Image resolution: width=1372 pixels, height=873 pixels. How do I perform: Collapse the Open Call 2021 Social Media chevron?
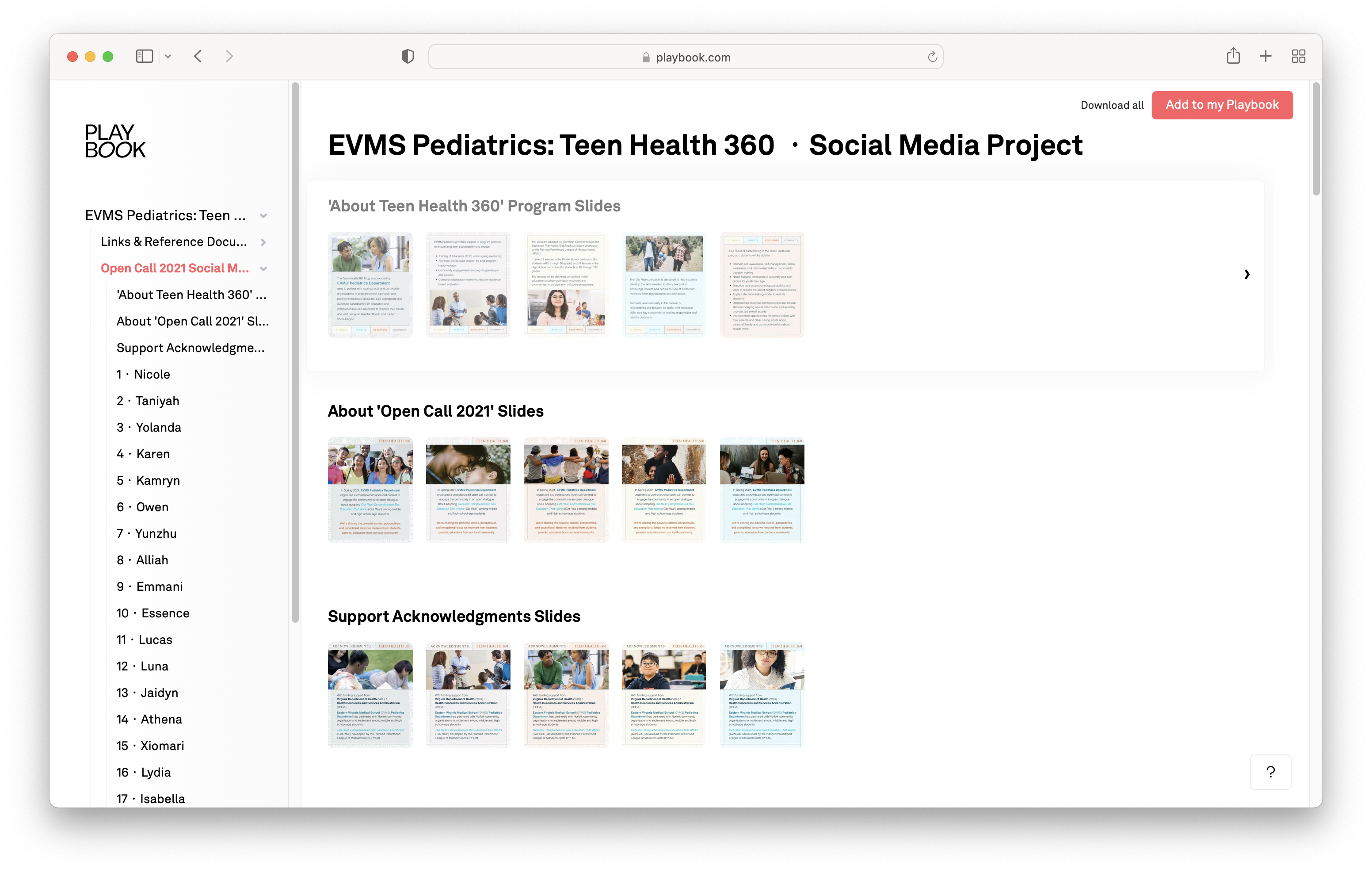point(263,268)
